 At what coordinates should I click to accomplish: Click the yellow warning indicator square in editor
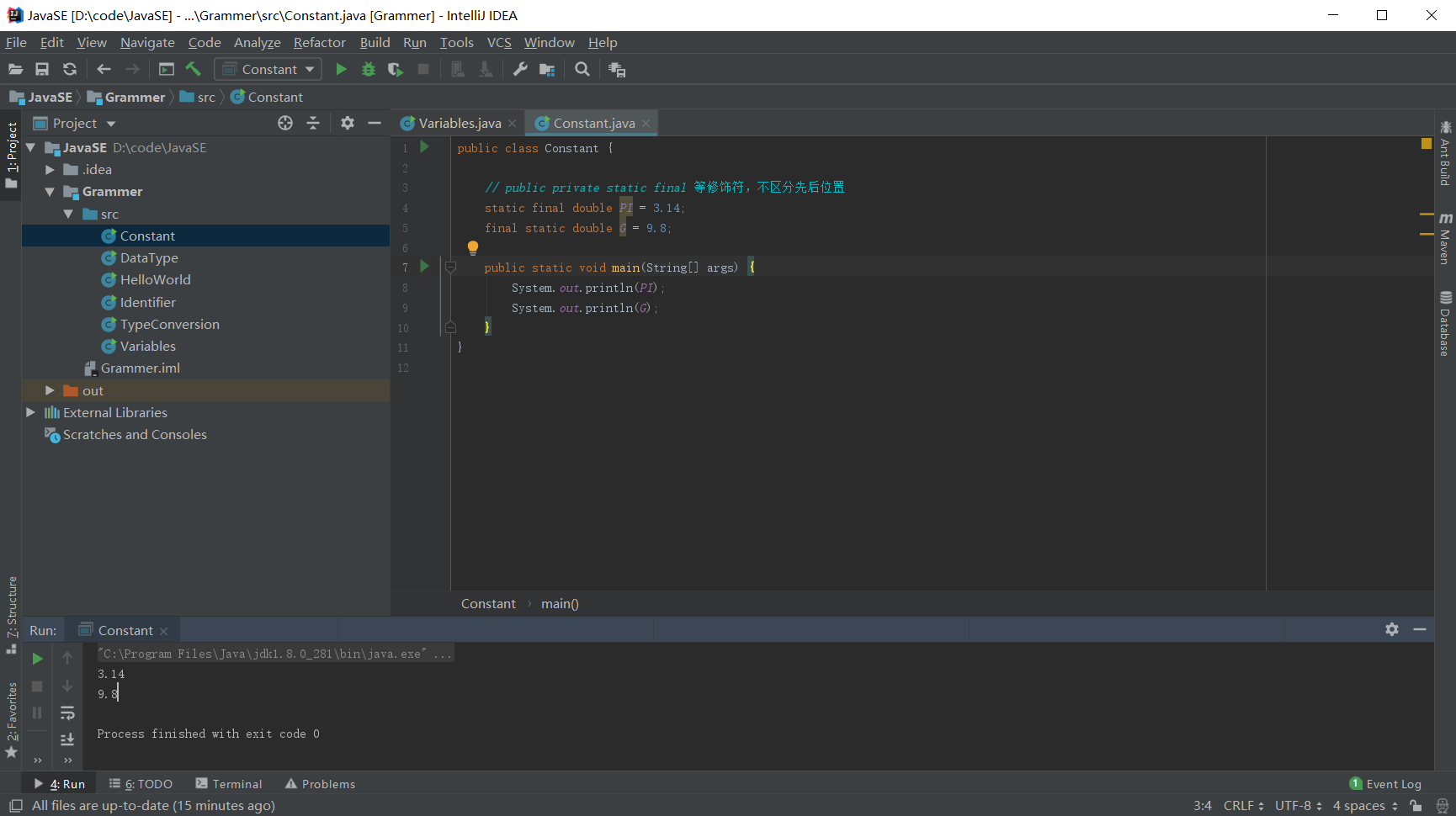pos(1427,144)
